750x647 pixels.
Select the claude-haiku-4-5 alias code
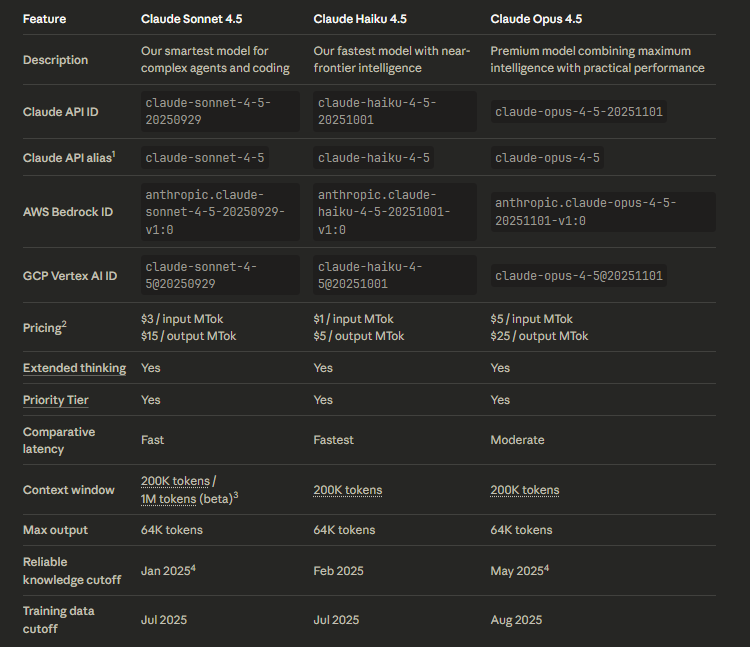click(373, 158)
